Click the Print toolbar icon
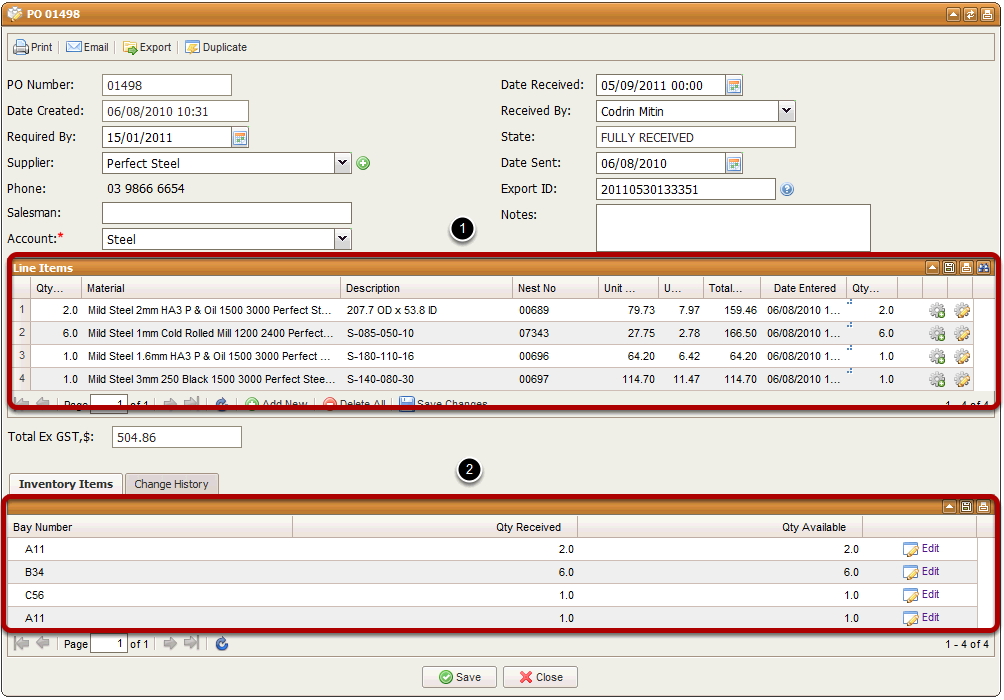The width and height of the screenshot is (1004, 700). coord(21,47)
